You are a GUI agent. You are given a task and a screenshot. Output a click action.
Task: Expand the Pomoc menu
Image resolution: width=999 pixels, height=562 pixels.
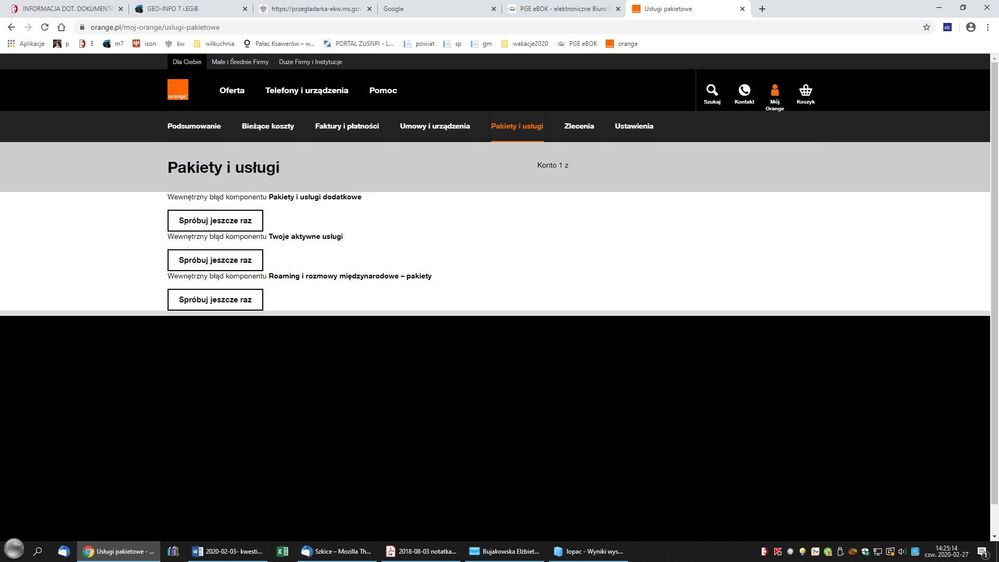(x=383, y=91)
